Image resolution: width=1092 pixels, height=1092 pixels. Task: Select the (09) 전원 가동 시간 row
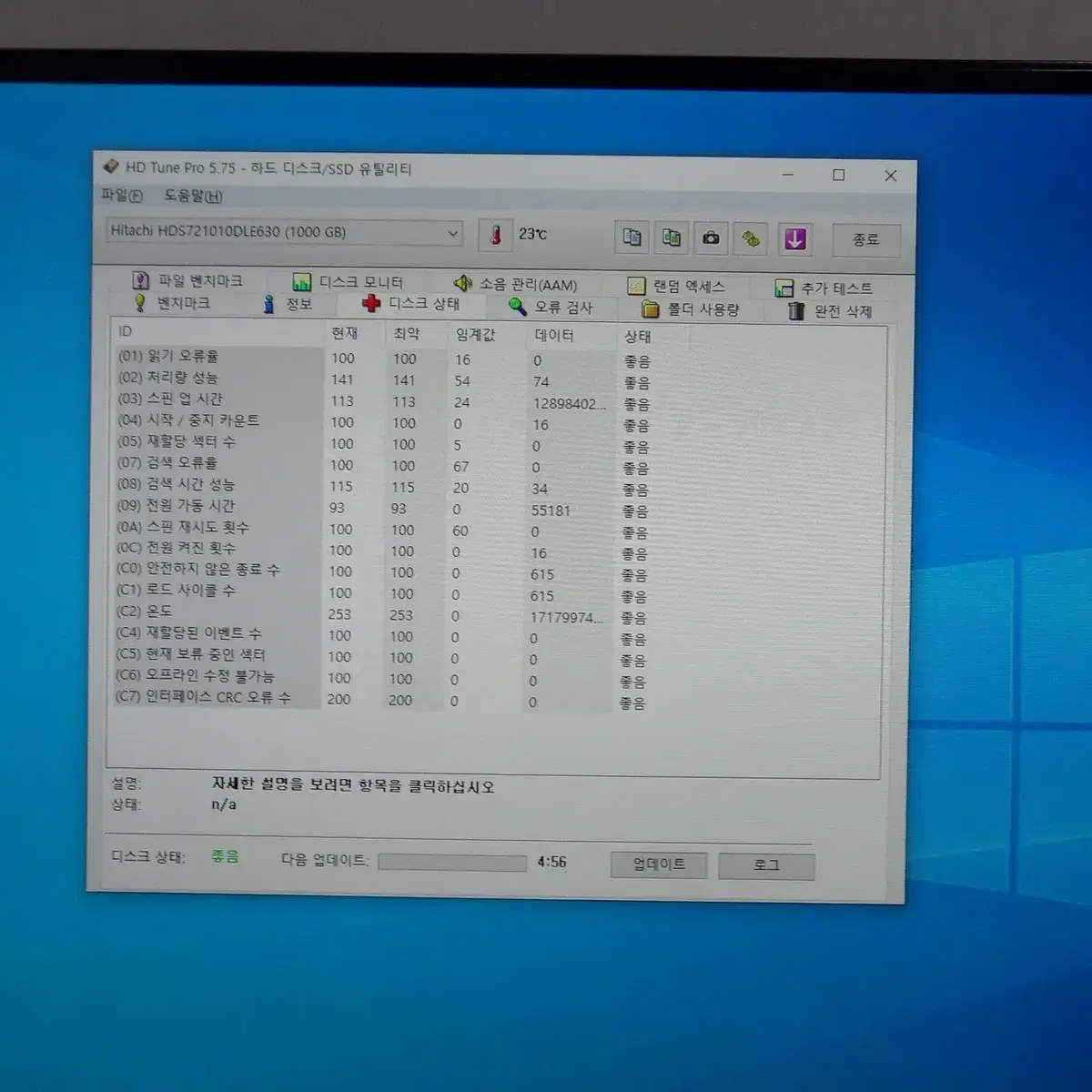381,508
